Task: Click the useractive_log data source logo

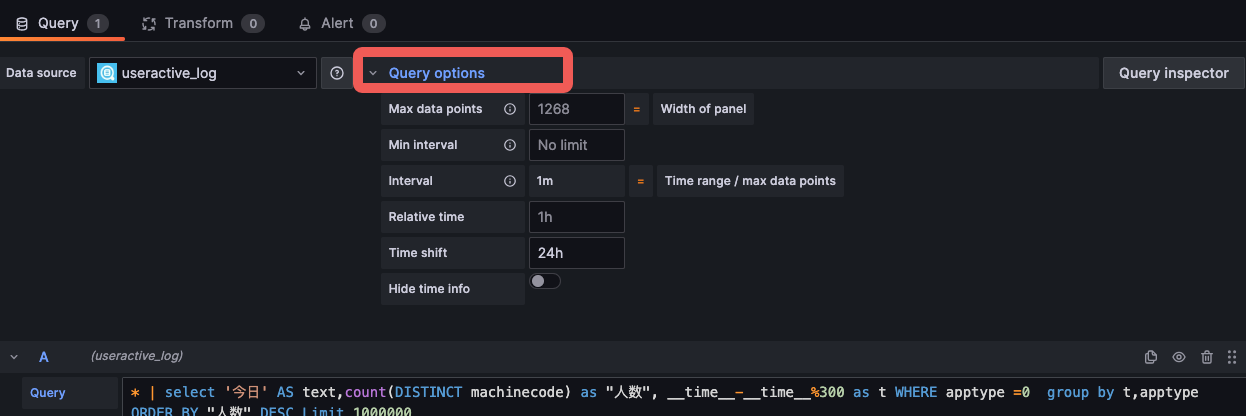Action: [x=106, y=73]
